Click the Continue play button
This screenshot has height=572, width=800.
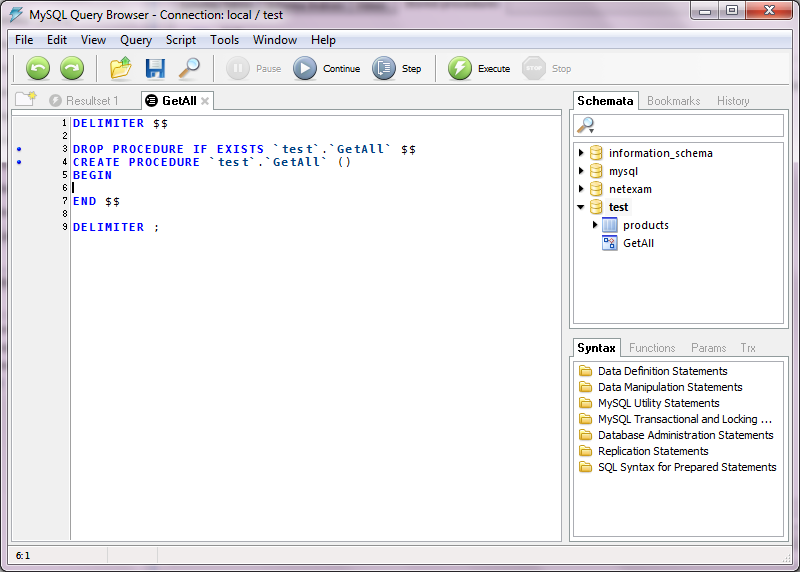(327, 68)
